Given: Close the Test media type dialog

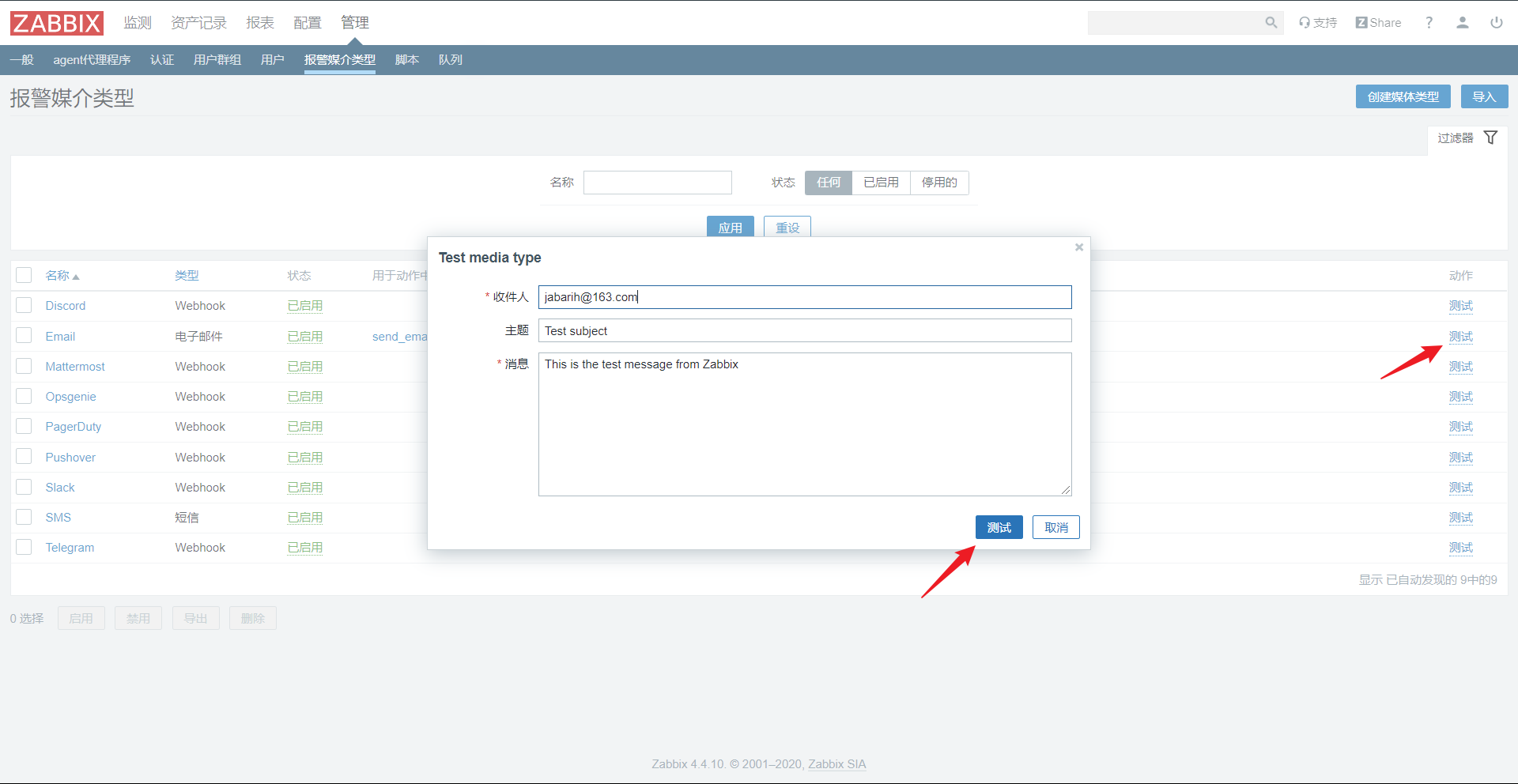Looking at the screenshot, I should pyautogui.click(x=1079, y=247).
